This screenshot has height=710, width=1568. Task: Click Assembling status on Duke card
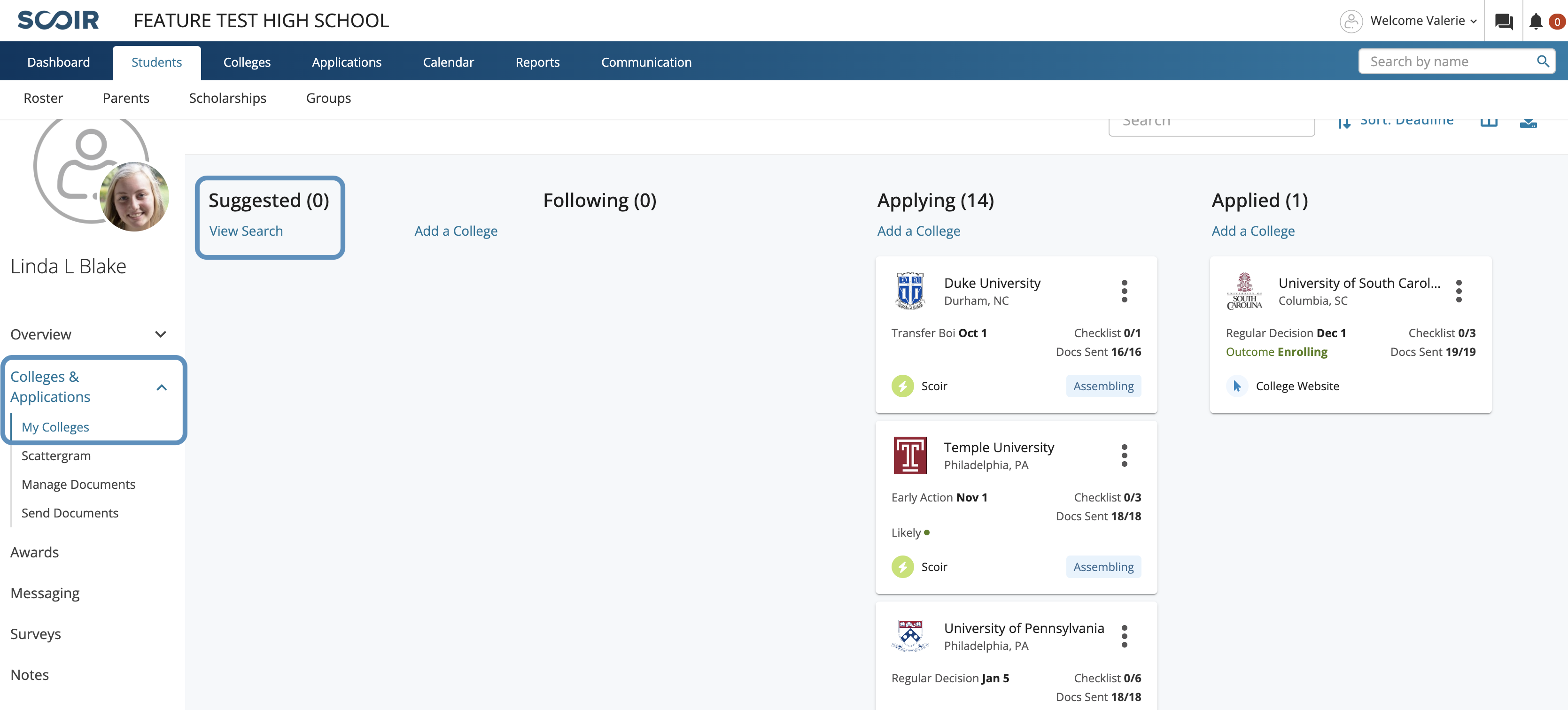(x=1103, y=386)
